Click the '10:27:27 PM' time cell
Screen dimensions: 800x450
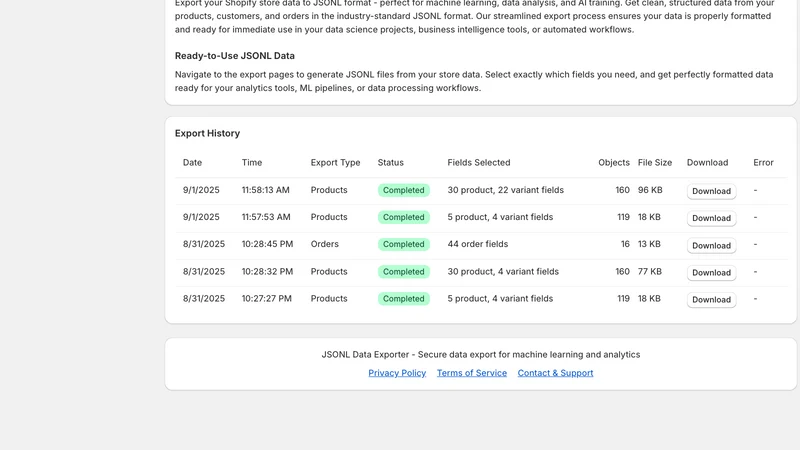[266, 298]
